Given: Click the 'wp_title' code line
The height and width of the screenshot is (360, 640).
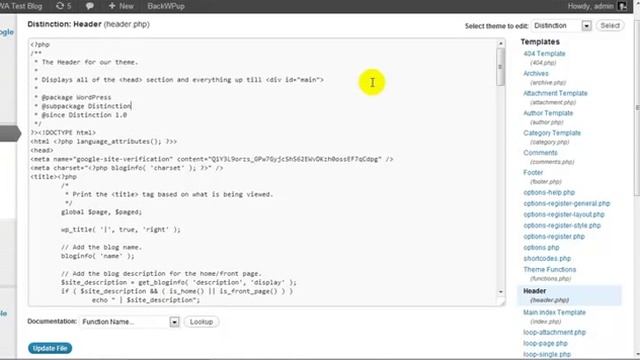Looking at the screenshot, I should pyautogui.click(x=120, y=230).
